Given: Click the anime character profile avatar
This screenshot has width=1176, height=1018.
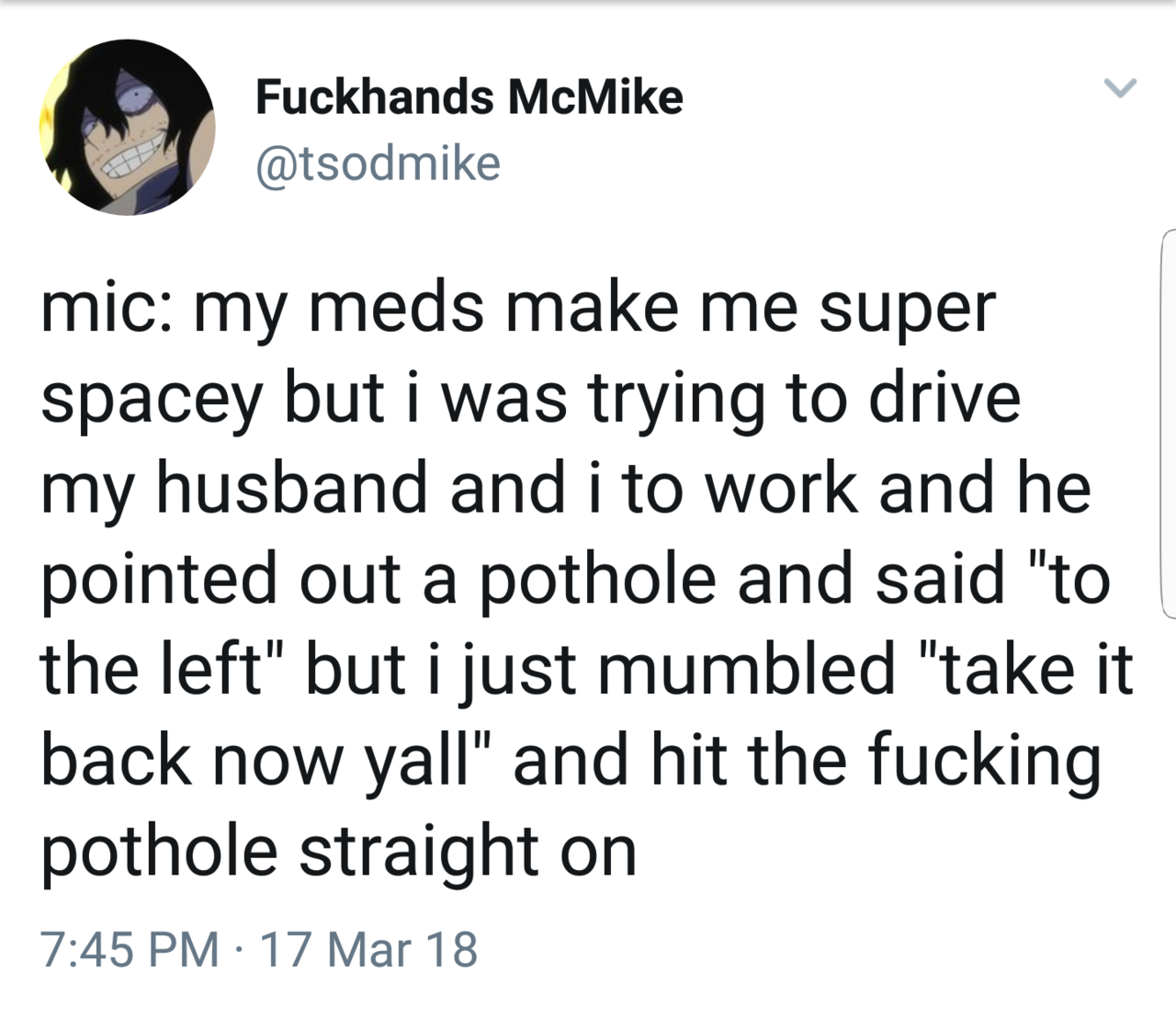Looking at the screenshot, I should point(127,127).
